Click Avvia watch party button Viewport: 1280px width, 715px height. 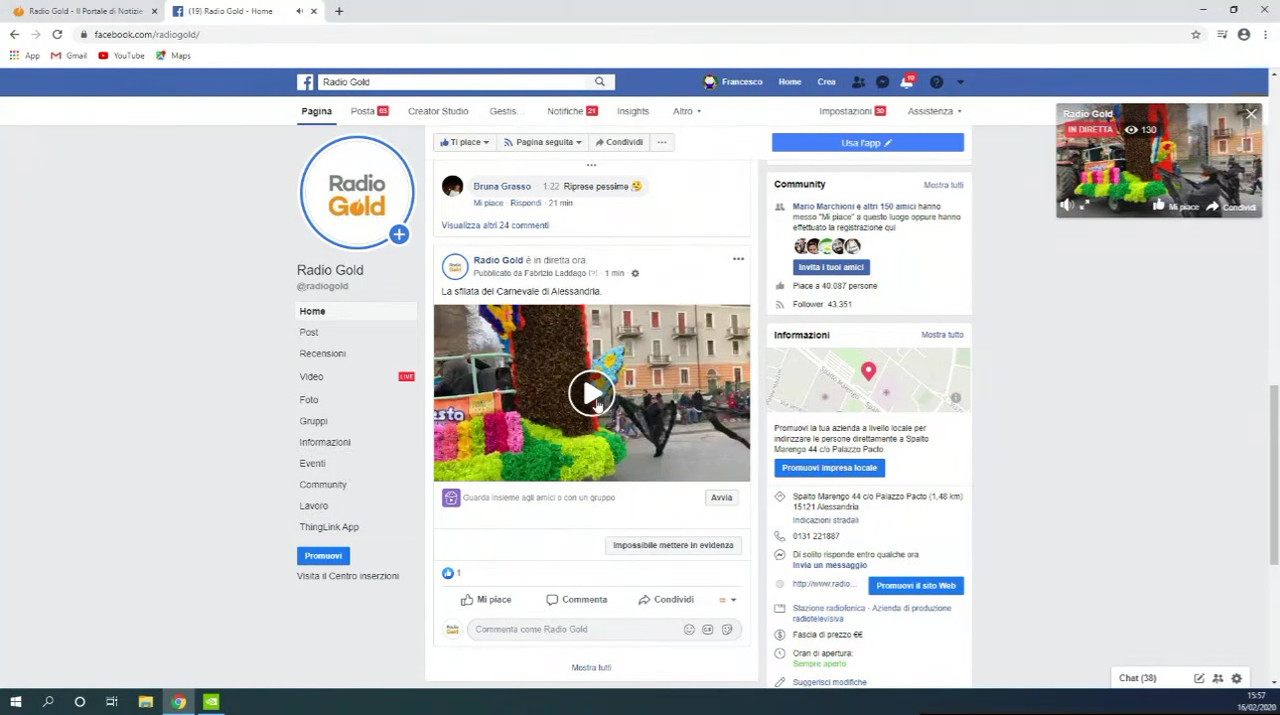(x=721, y=497)
